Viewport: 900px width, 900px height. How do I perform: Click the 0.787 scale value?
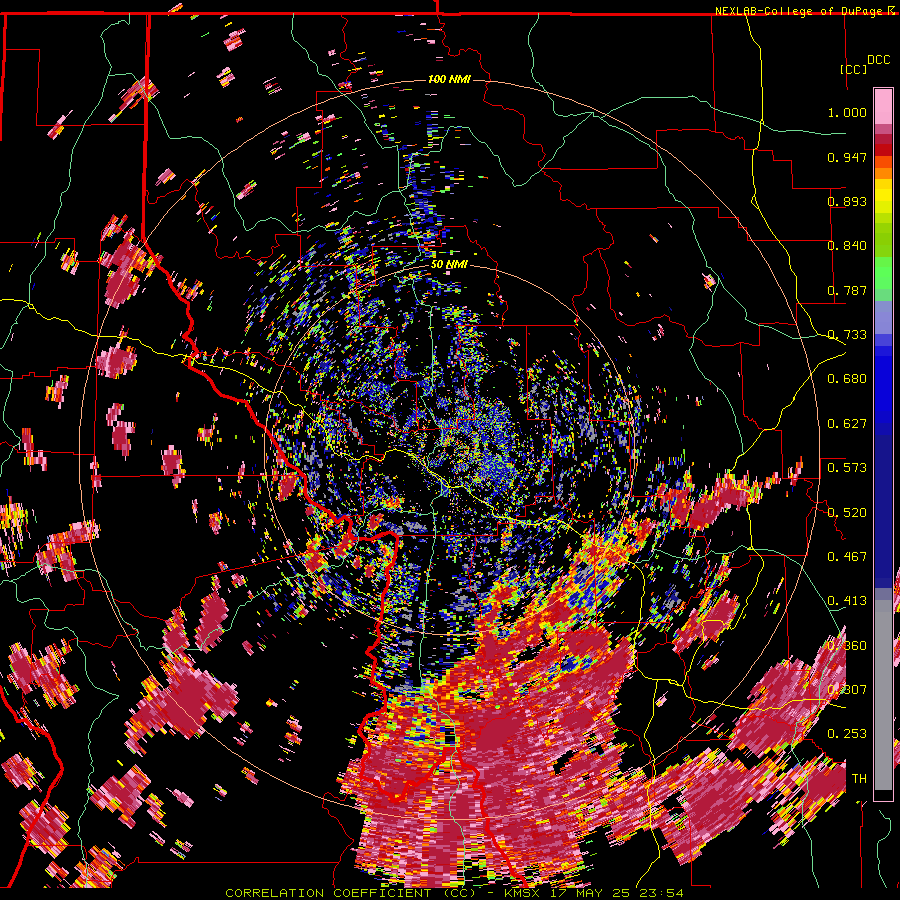(x=847, y=290)
